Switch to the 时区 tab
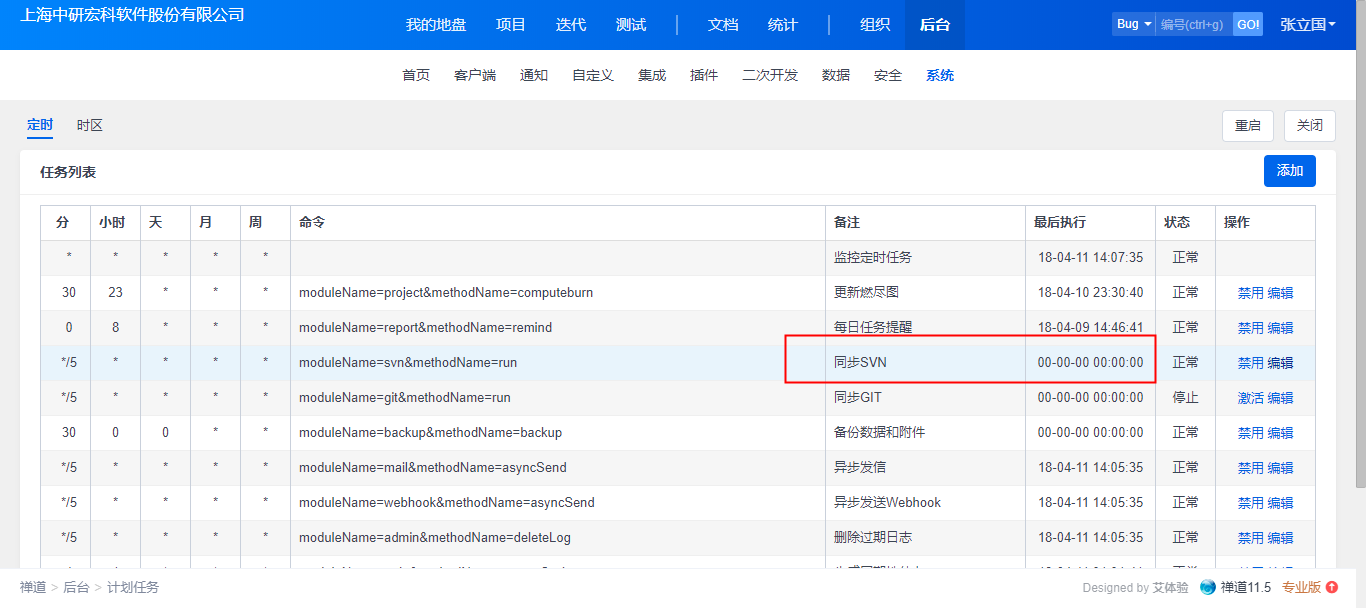 90,126
